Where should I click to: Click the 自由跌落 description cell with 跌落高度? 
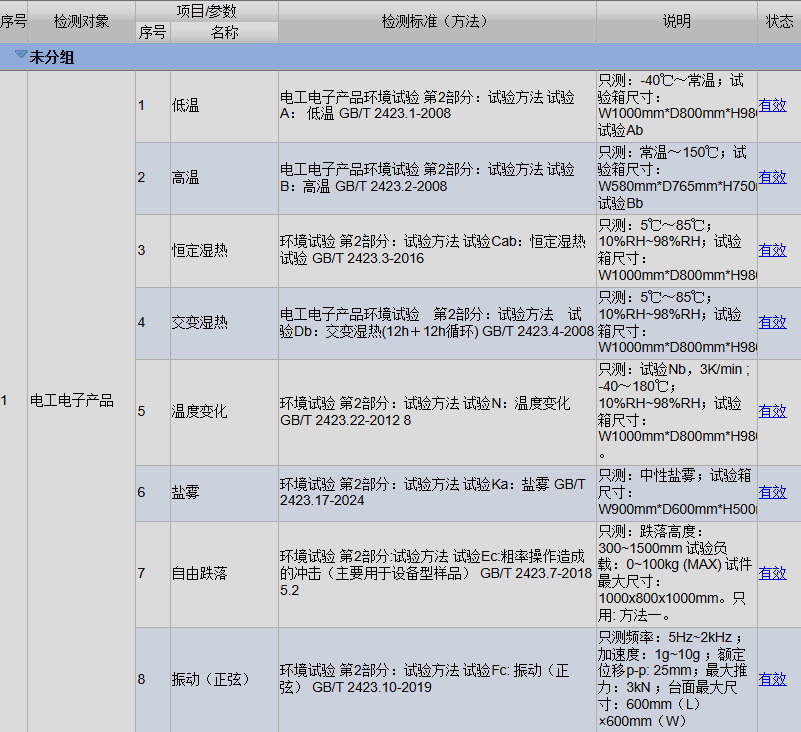coord(676,573)
